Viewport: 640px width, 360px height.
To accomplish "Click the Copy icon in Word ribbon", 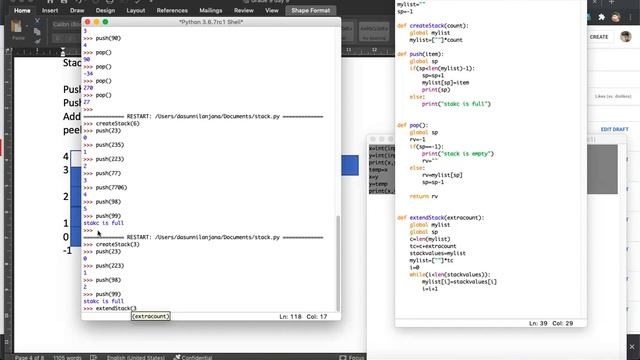I will [x=37, y=31].
